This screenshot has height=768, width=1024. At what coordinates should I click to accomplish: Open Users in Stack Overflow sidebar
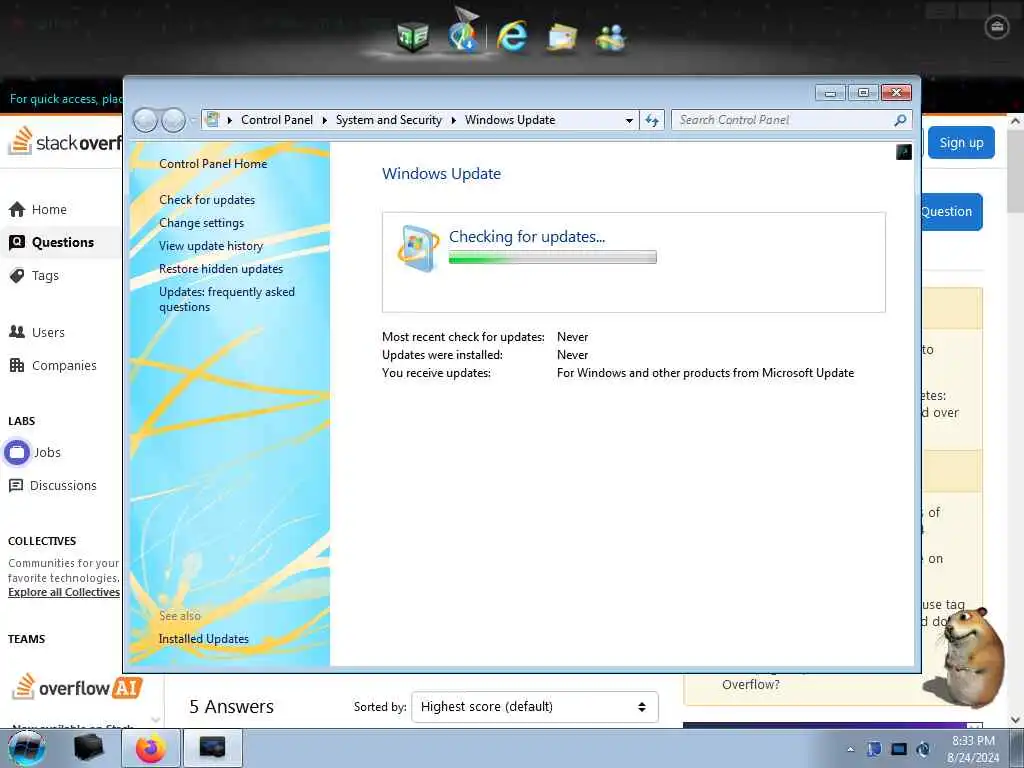48,332
